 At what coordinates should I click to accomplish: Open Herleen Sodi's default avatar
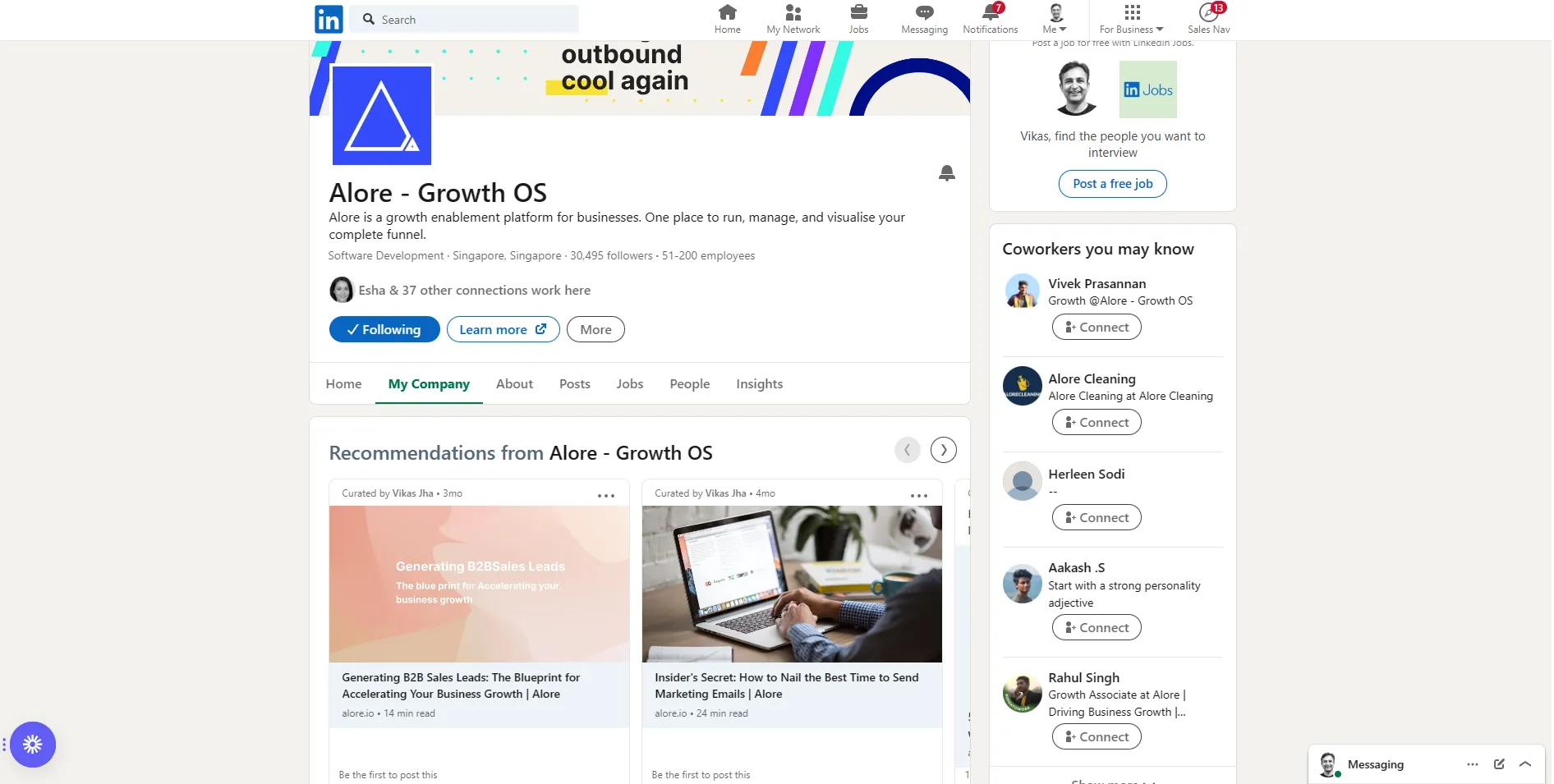pyautogui.click(x=1023, y=481)
